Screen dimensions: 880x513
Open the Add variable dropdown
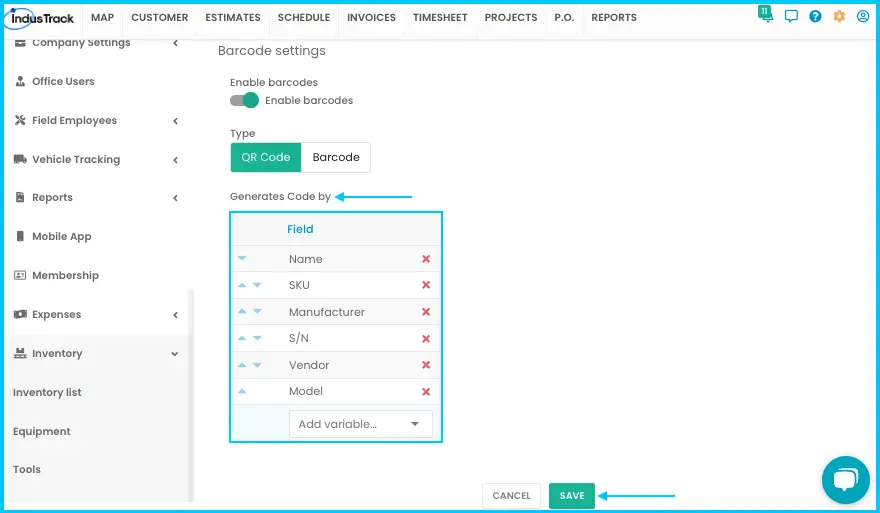coord(360,424)
